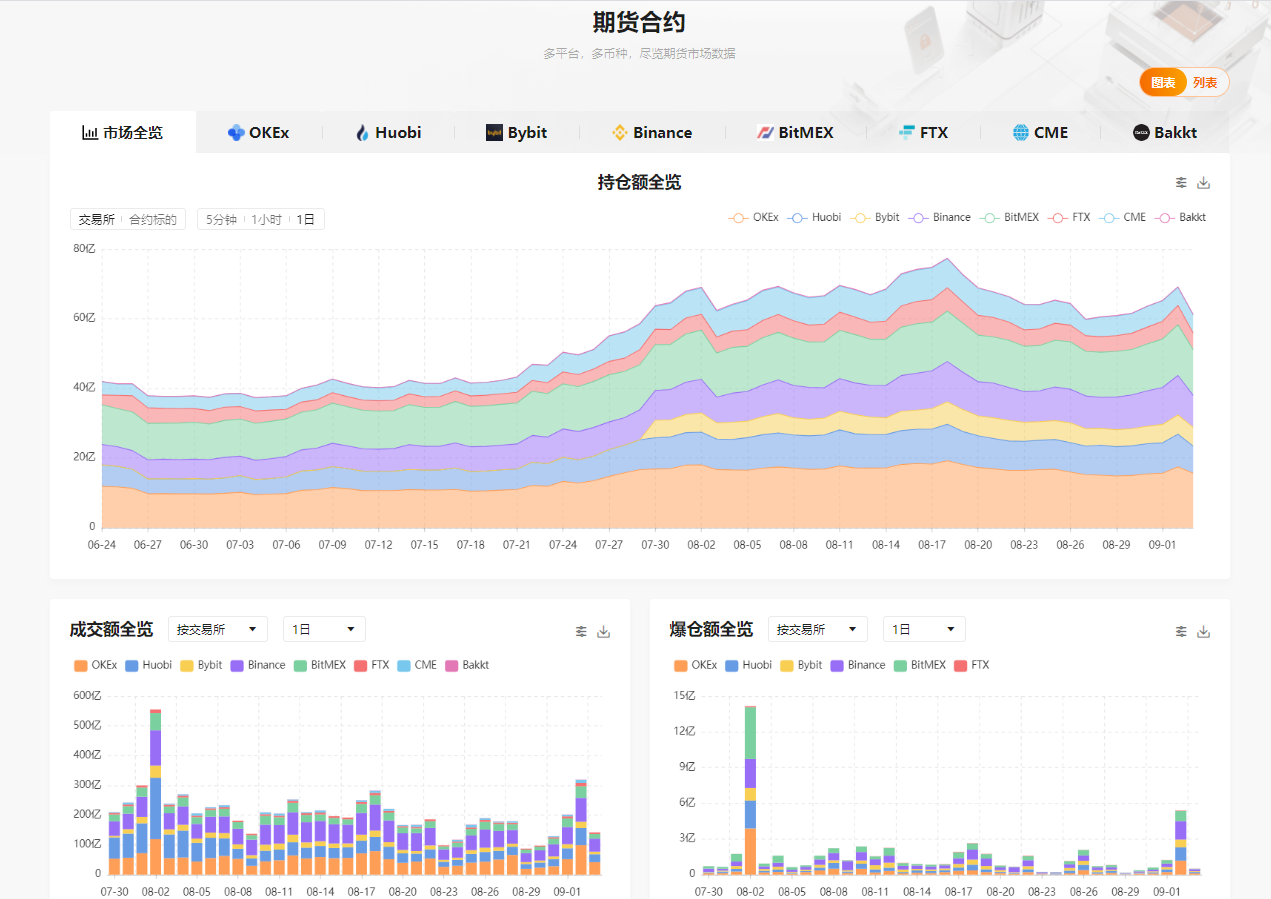The width and height of the screenshot is (1271, 899).
Task: Hide the OKEx series in 成交额全览 legend
Action: pos(94,665)
